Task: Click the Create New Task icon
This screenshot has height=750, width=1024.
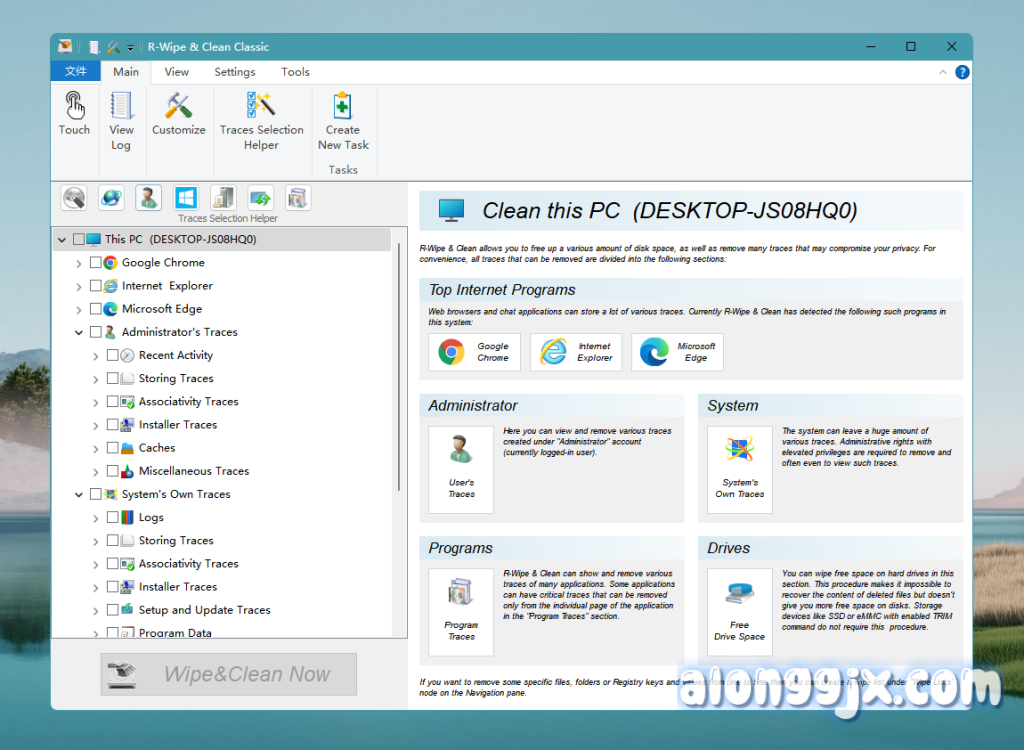Action: tap(343, 120)
